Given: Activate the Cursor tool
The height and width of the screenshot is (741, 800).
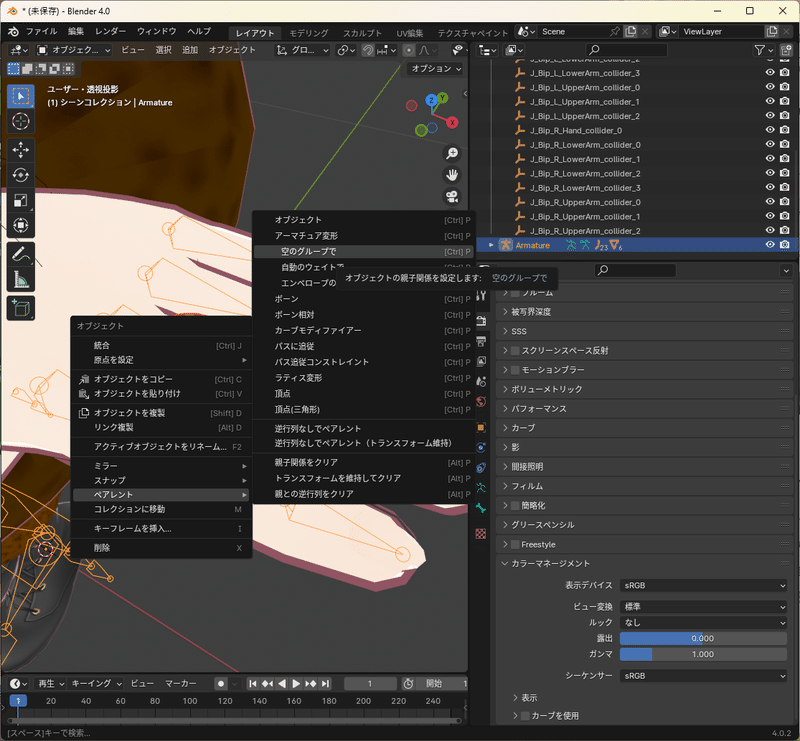Looking at the screenshot, I should tap(20, 121).
